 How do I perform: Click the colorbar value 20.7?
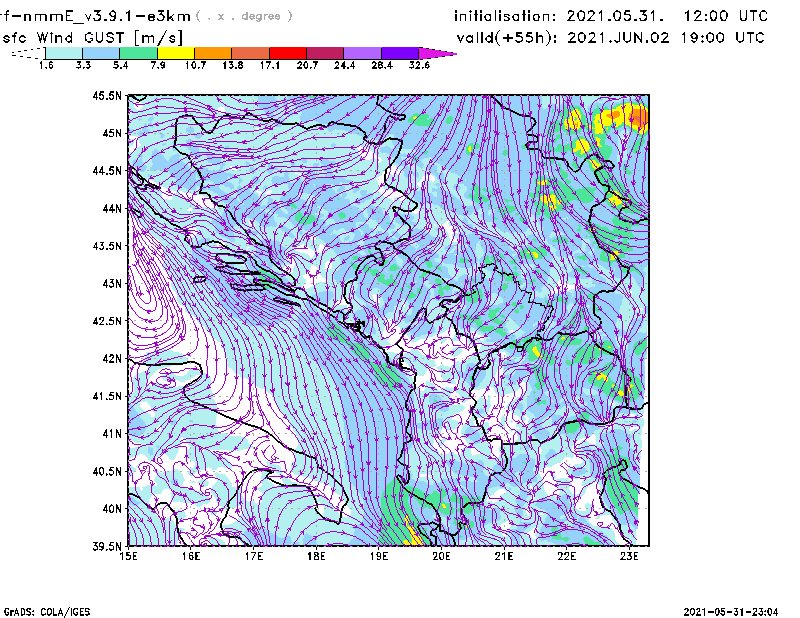point(307,65)
